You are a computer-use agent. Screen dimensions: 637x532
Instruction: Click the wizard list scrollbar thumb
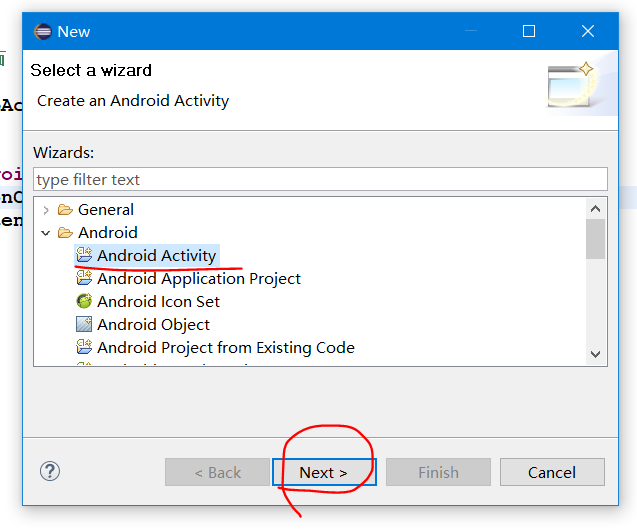(x=596, y=239)
